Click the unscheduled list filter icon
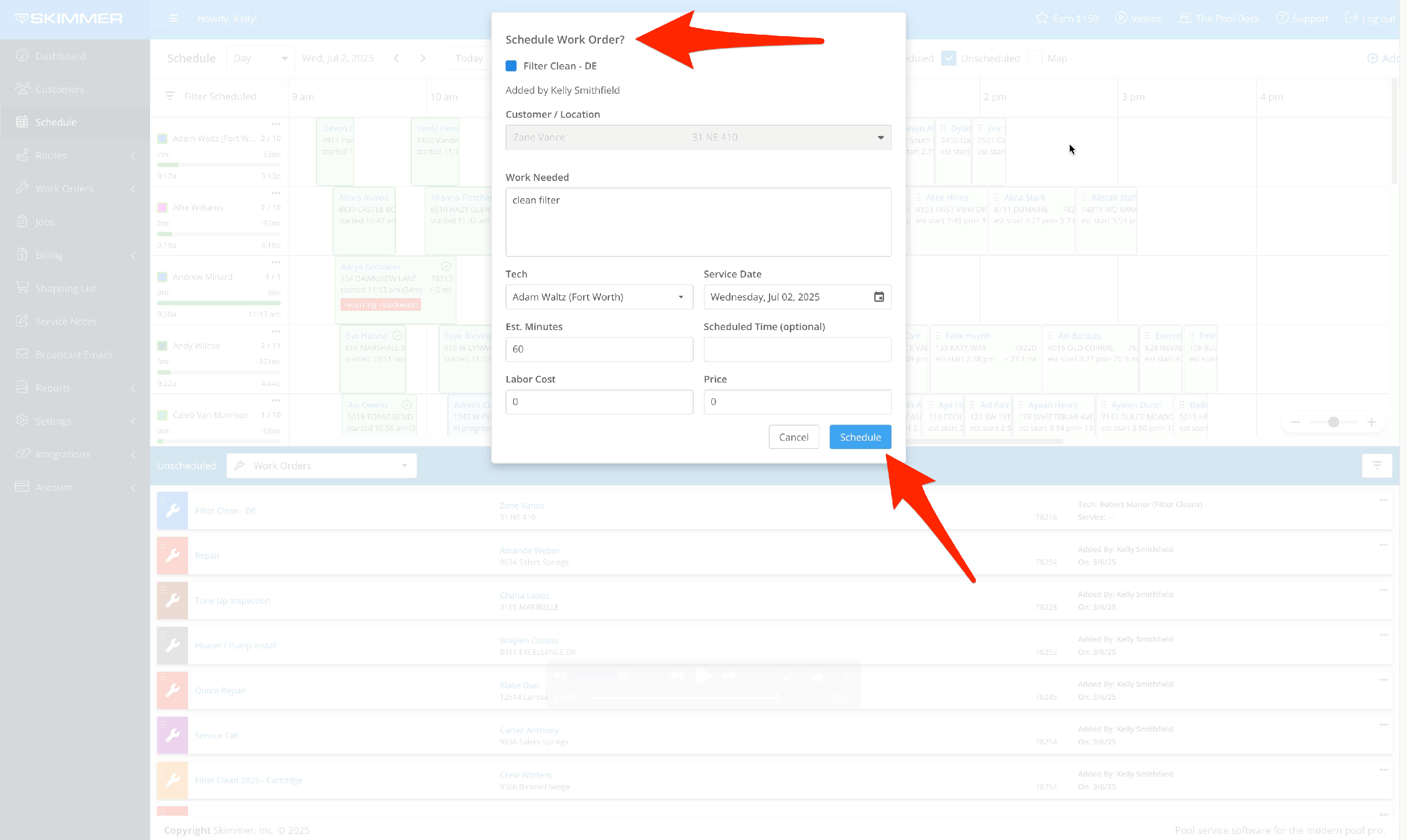This screenshot has width=1407, height=840. click(1377, 465)
